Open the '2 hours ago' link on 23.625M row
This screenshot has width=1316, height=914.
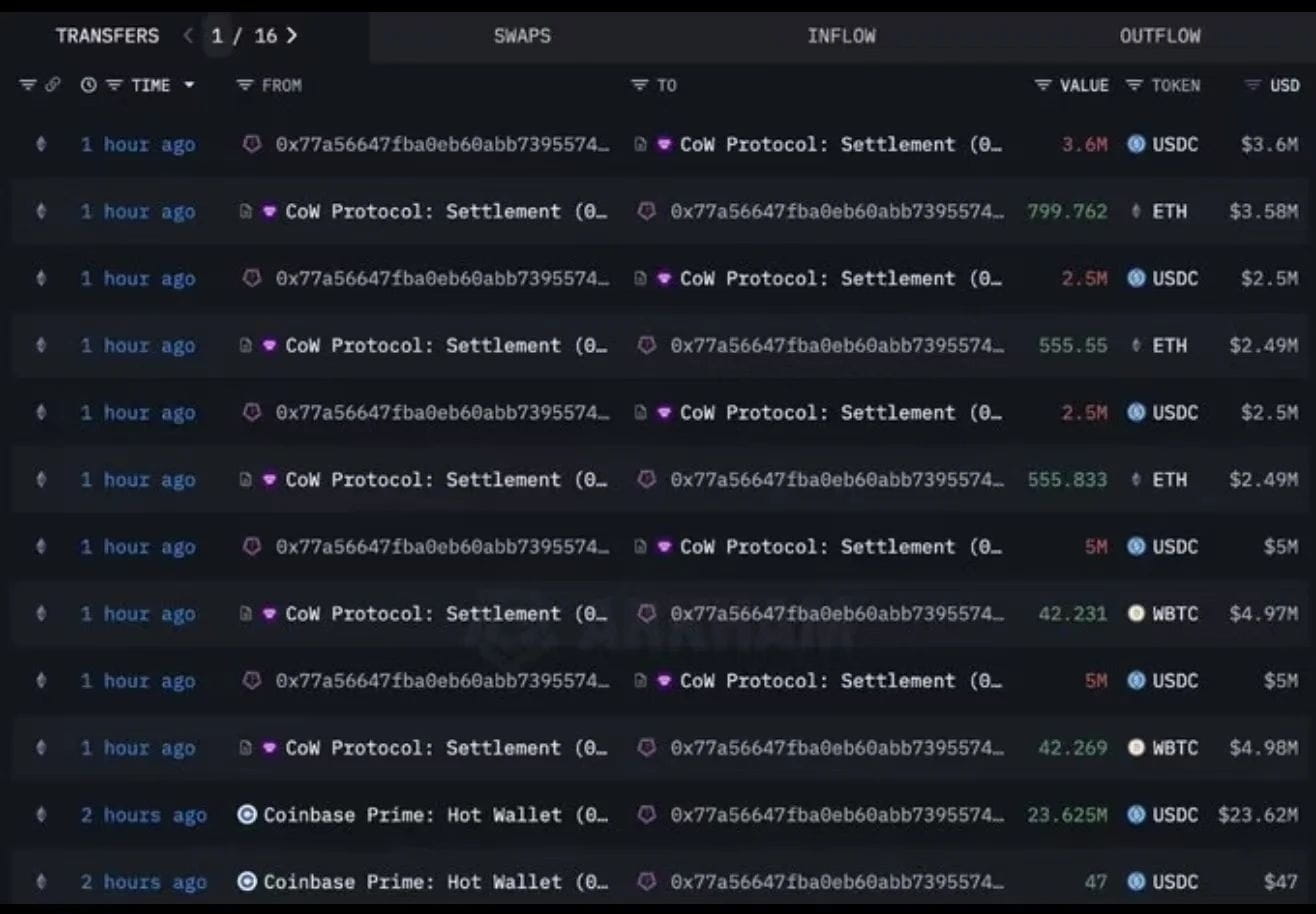[144, 815]
